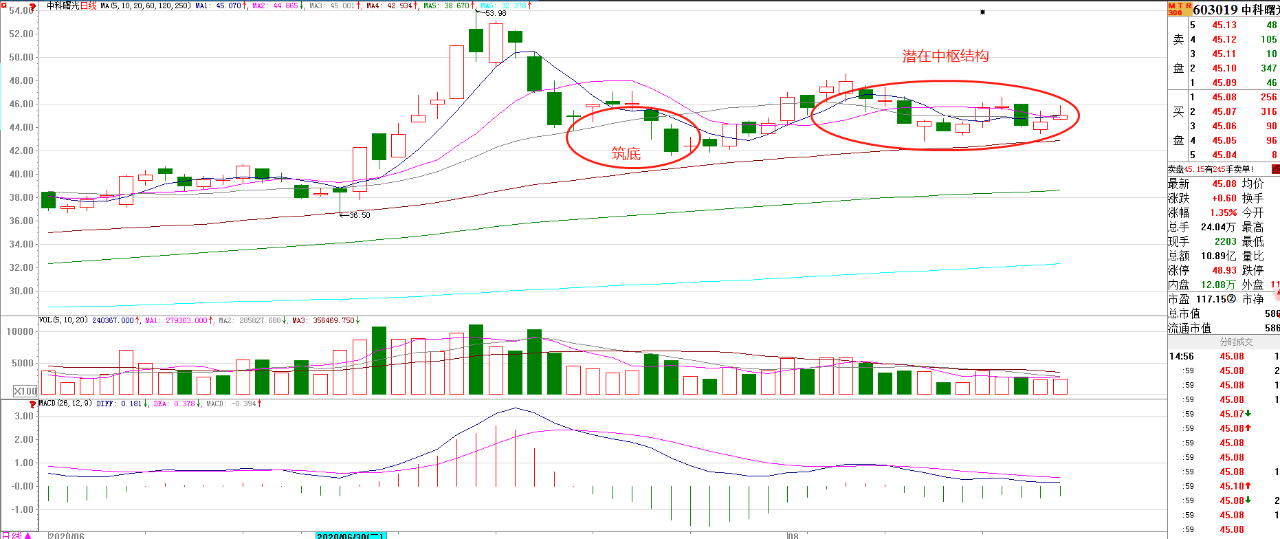Screen dimensions: 1280x539
Task: Click the 现手 value 2203
Action: [1224, 242]
